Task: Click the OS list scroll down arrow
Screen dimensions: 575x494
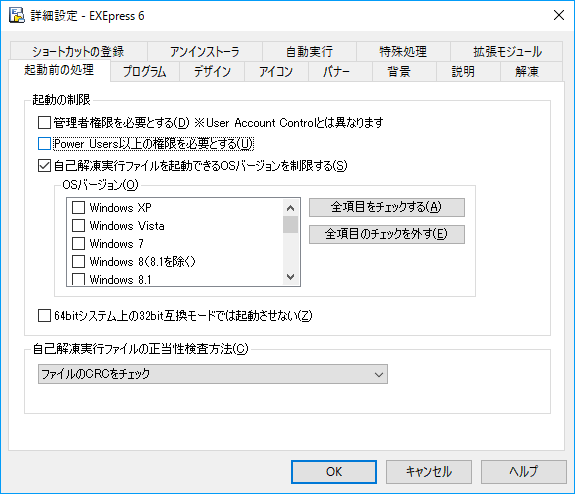Action: [290, 277]
